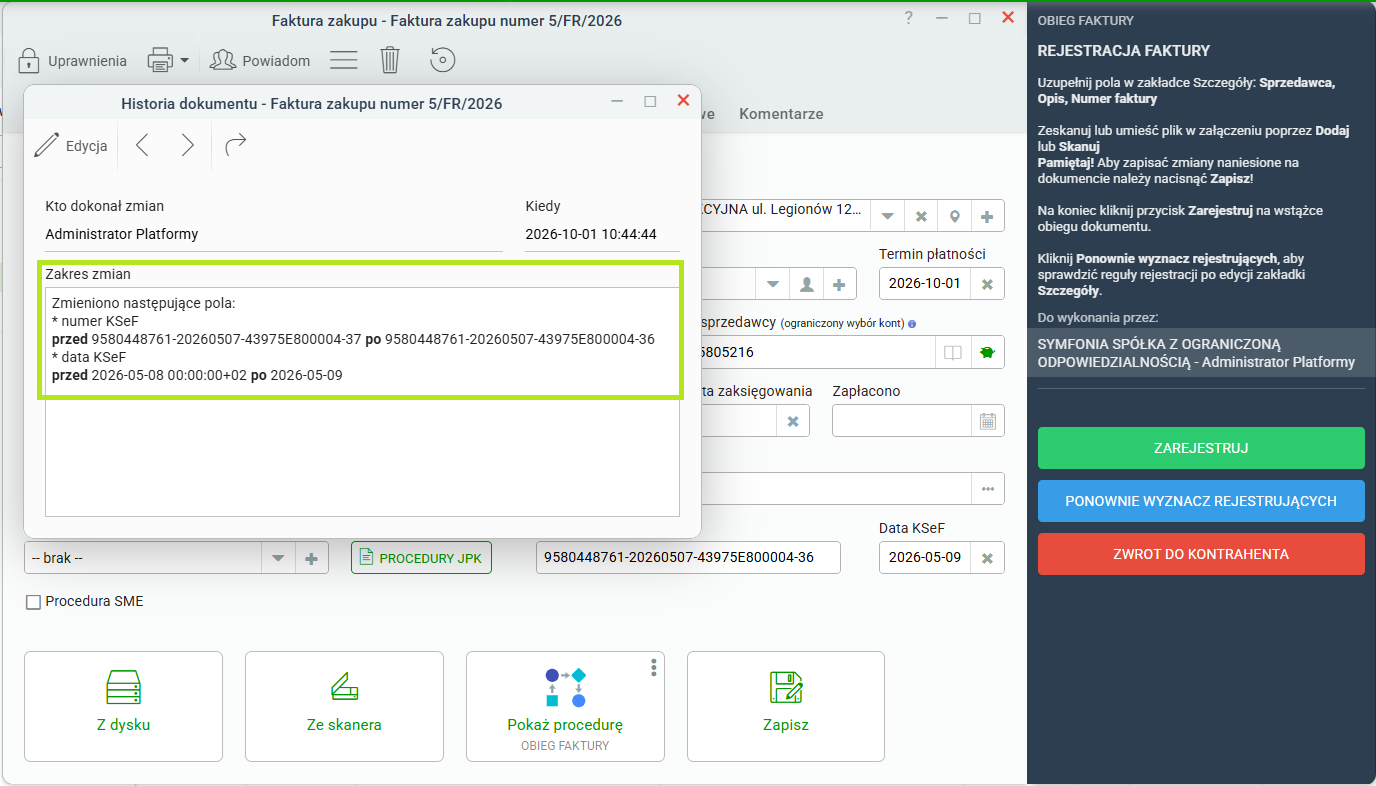Click Edycja pencil in history window
Viewport: 1376px width, 786px height.
pyautogui.click(x=71, y=146)
